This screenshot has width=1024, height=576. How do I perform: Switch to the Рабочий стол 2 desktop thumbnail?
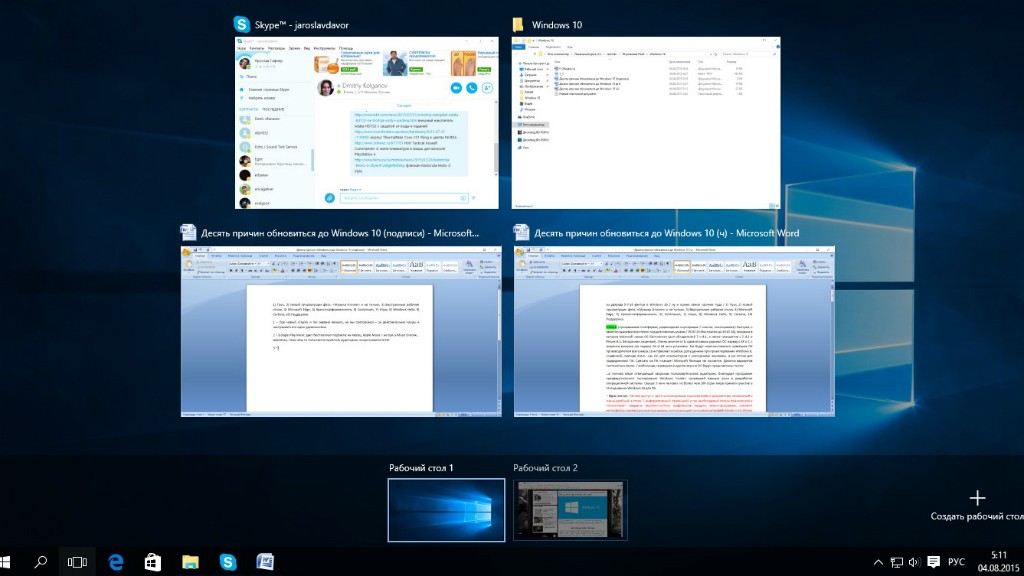click(x=570, y=510)
